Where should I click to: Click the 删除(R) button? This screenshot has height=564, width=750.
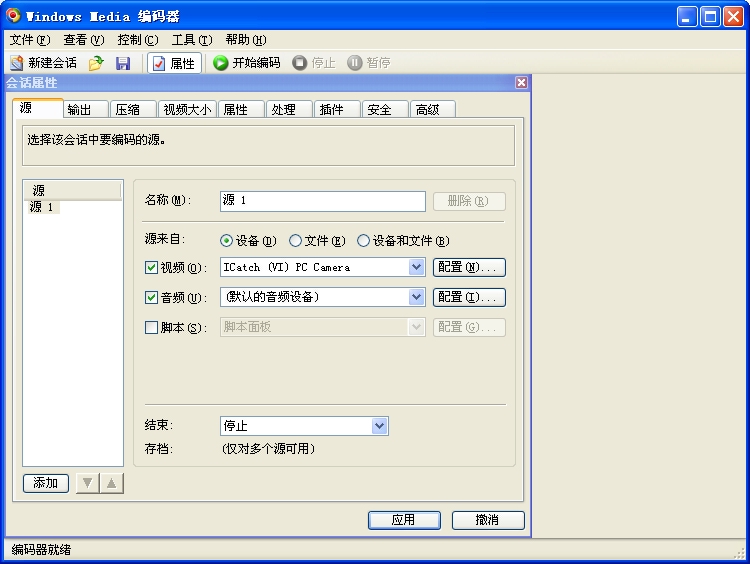[x=469, y=201]
